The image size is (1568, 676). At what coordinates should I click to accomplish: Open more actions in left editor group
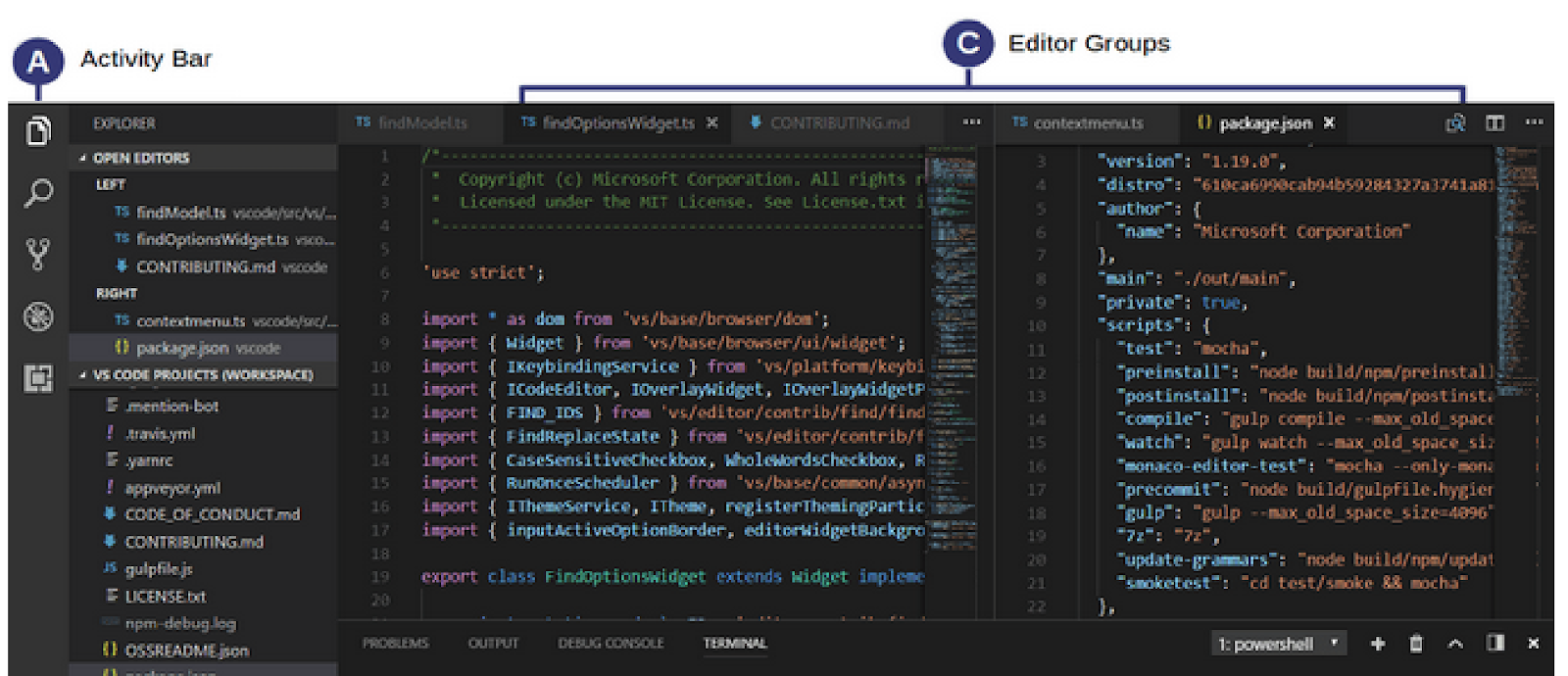coord(971,122)
